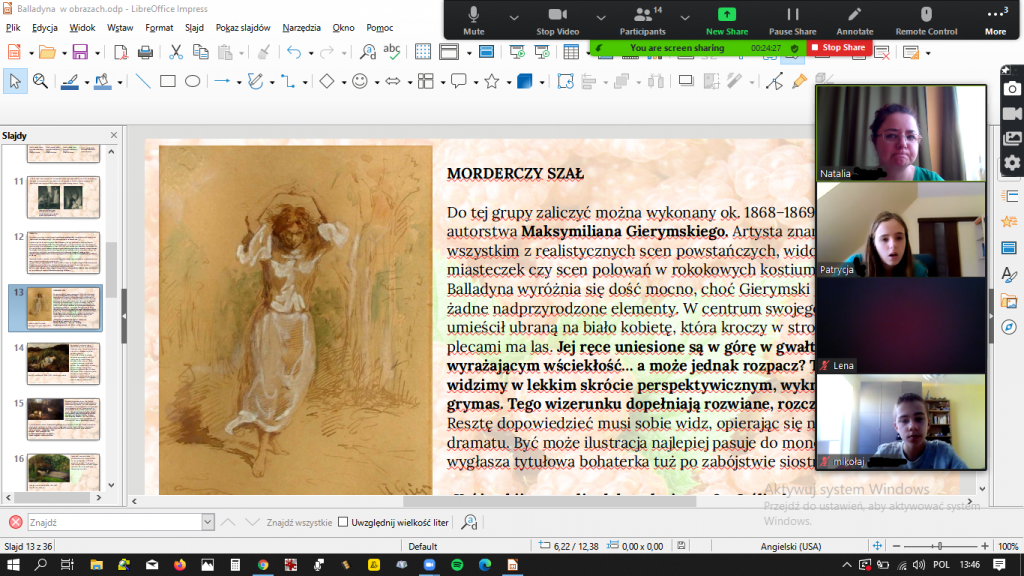Toggle Stop Video in Zoom
The image size is (1024, 576).
click(558, 19)
